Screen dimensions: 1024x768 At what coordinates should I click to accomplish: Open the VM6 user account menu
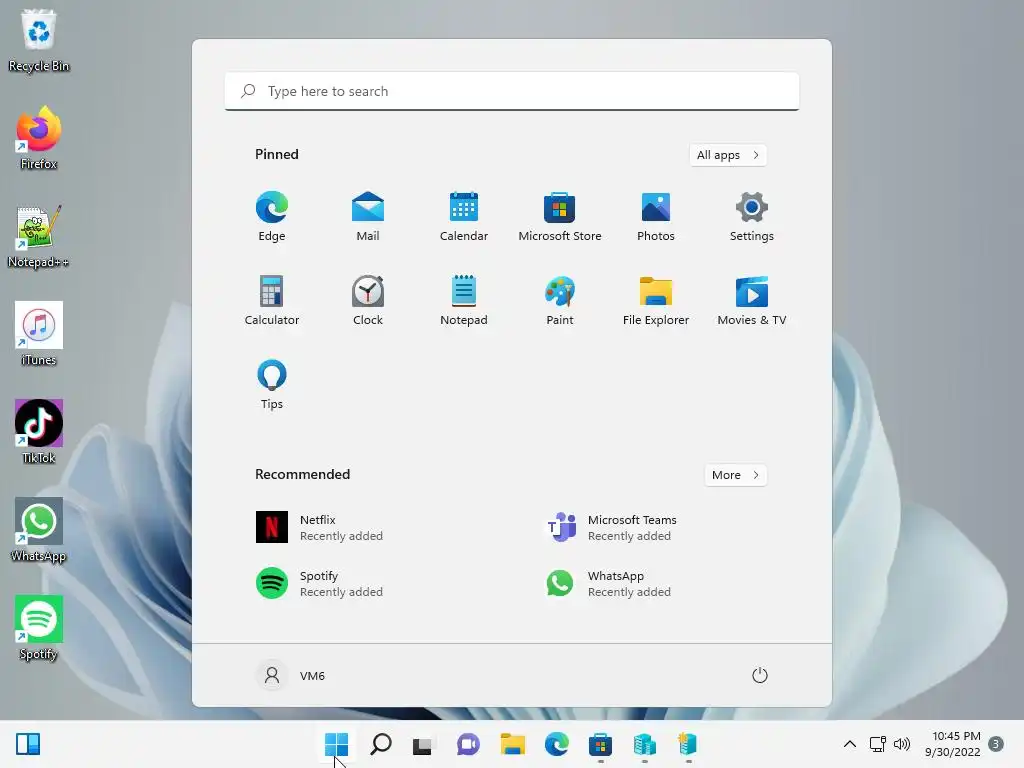pyautogui.click(x=291, y=675)
